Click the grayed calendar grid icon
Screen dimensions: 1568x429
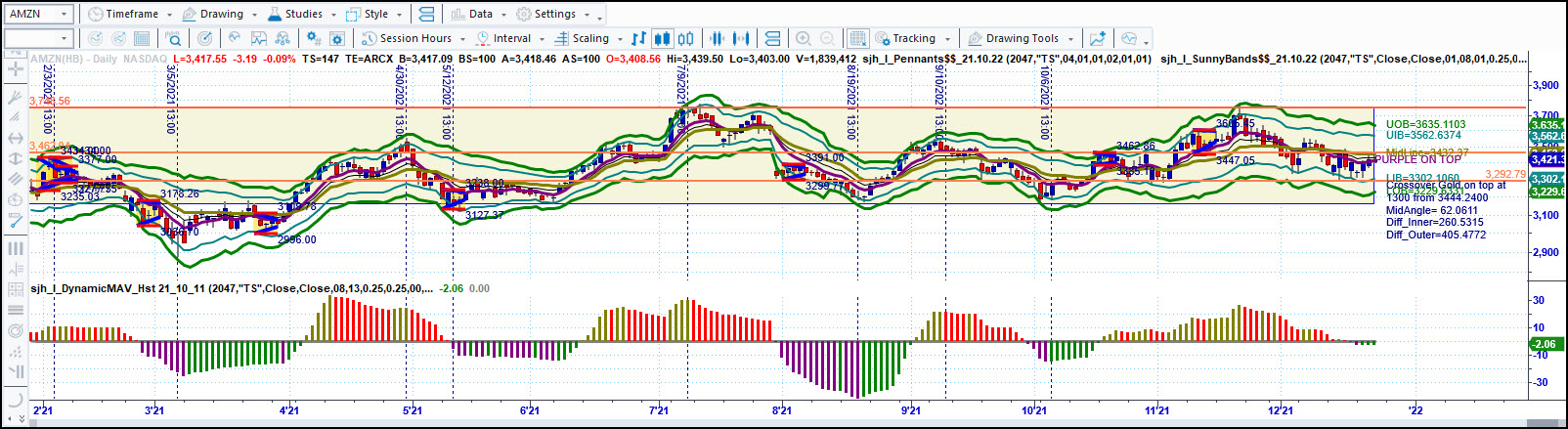[x=142, y=38]
